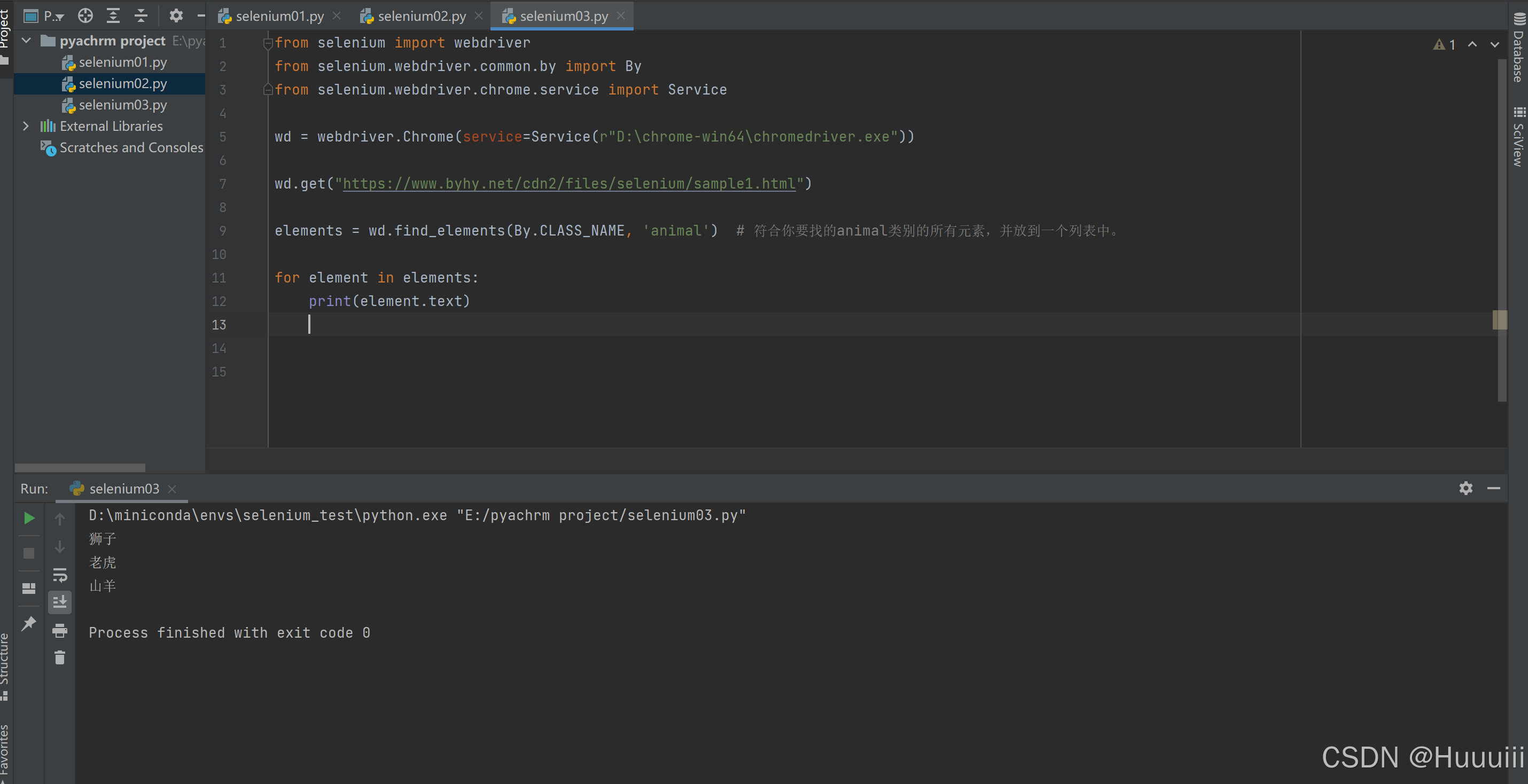Switch to selenium02.py editor tab

(x=421, y=16)
